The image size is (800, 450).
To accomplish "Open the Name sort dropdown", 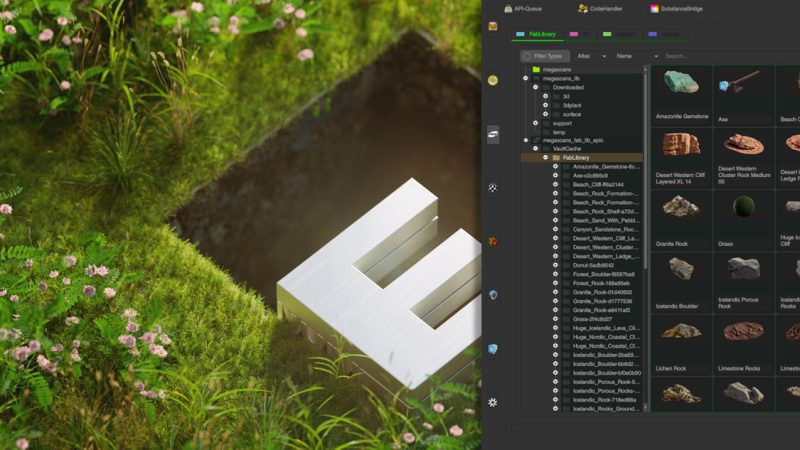I will click(x=637, y=56).
